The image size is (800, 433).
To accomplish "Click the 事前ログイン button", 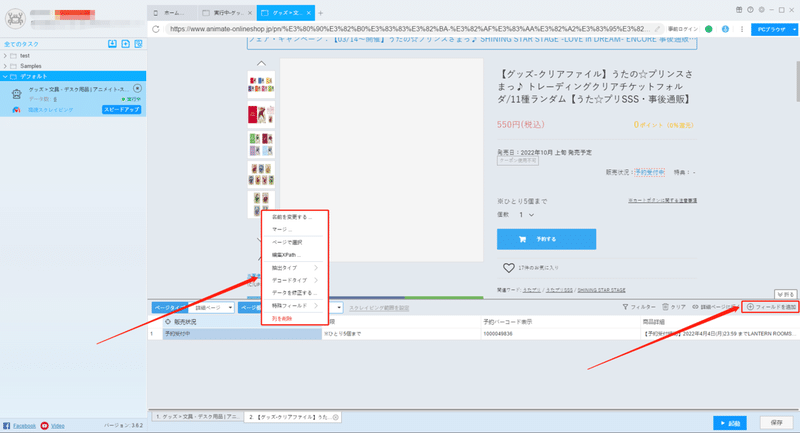I will coord(683,29).
